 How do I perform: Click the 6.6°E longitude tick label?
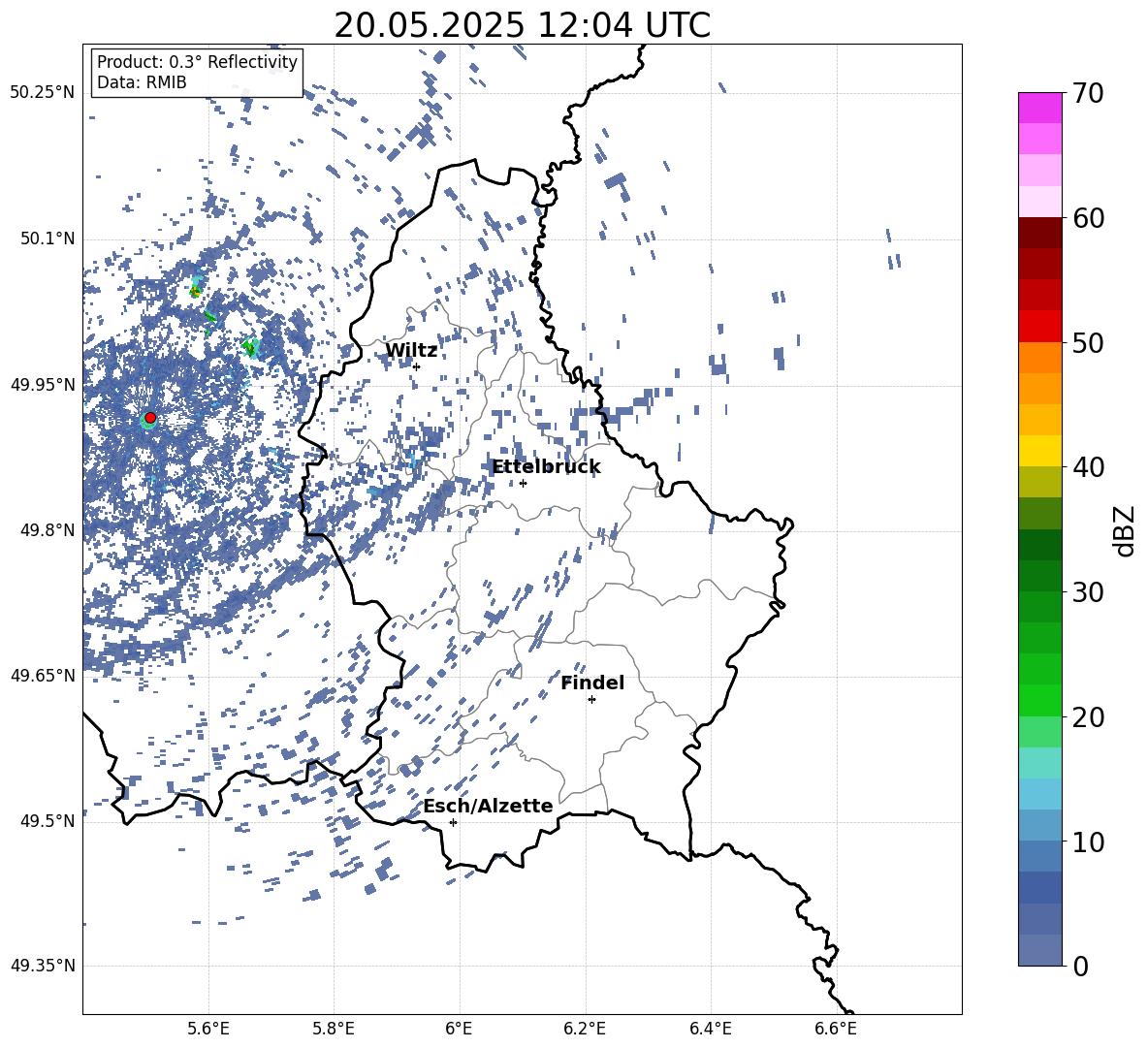pos(836,1029)
